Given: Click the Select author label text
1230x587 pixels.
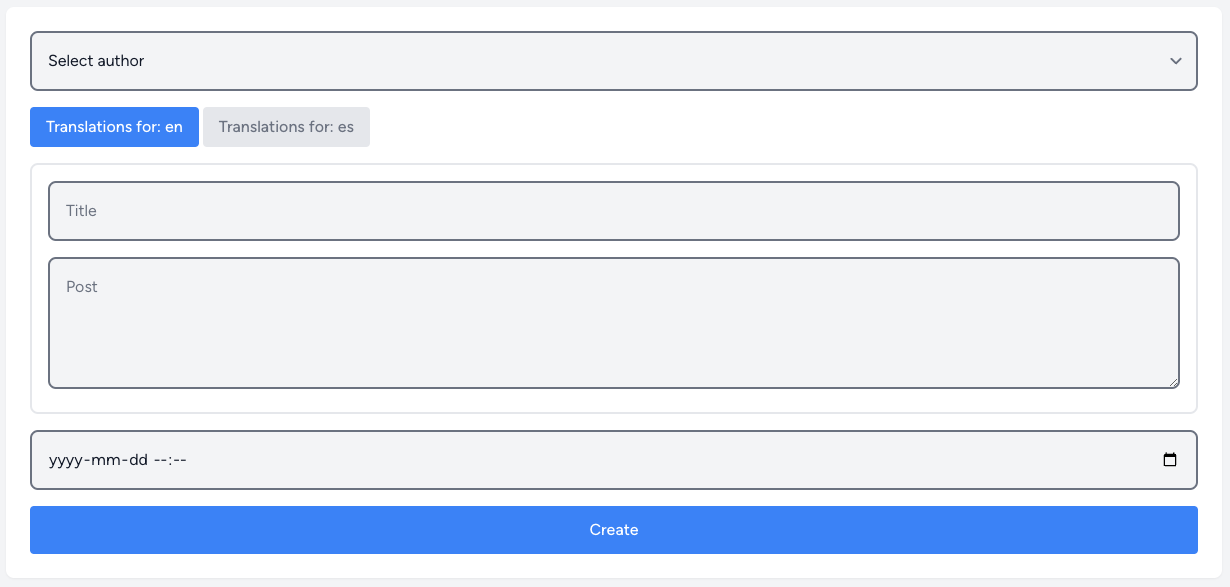Looking at the screenshot, I should click(96, 61).
